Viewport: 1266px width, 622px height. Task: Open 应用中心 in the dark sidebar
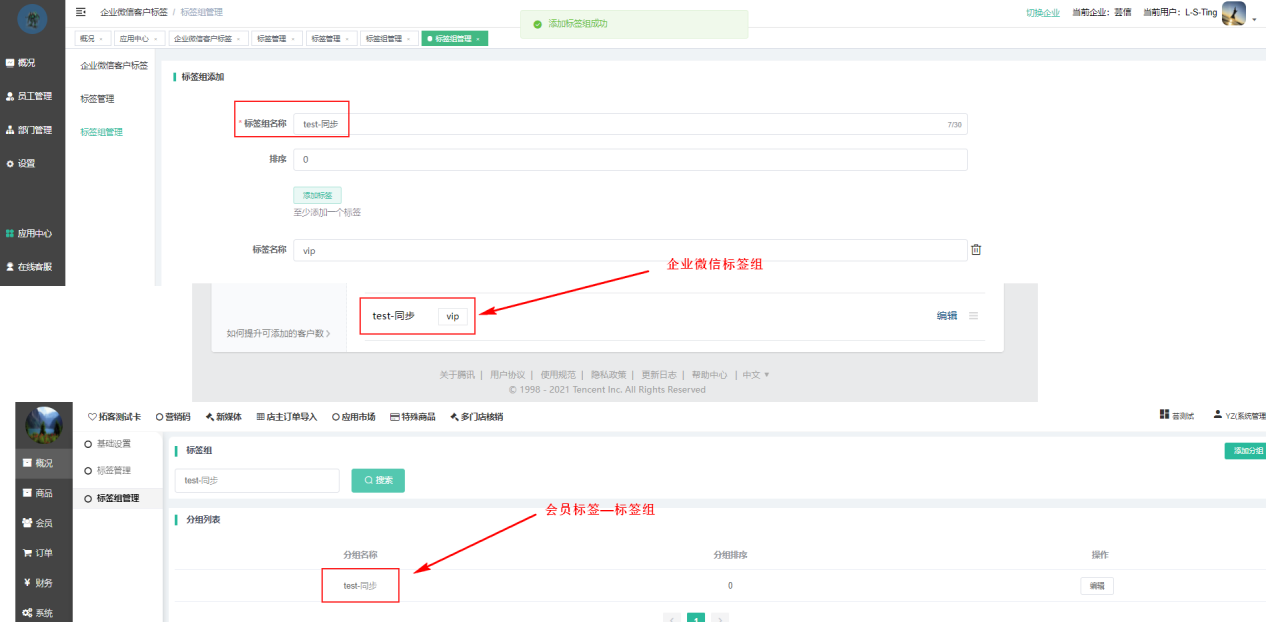point(28,233)
